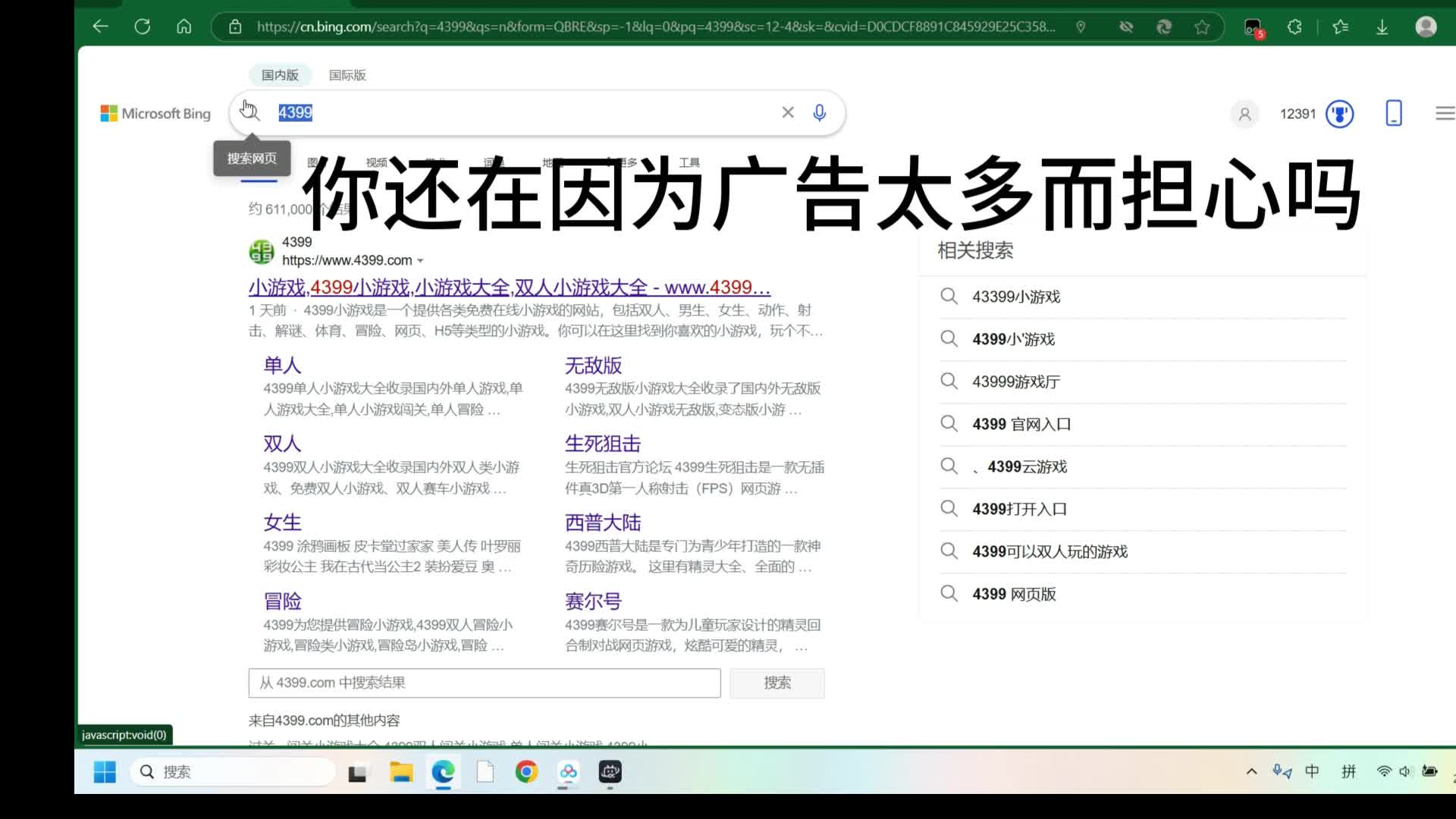Add this page to favorites star

click(1202, 27)
